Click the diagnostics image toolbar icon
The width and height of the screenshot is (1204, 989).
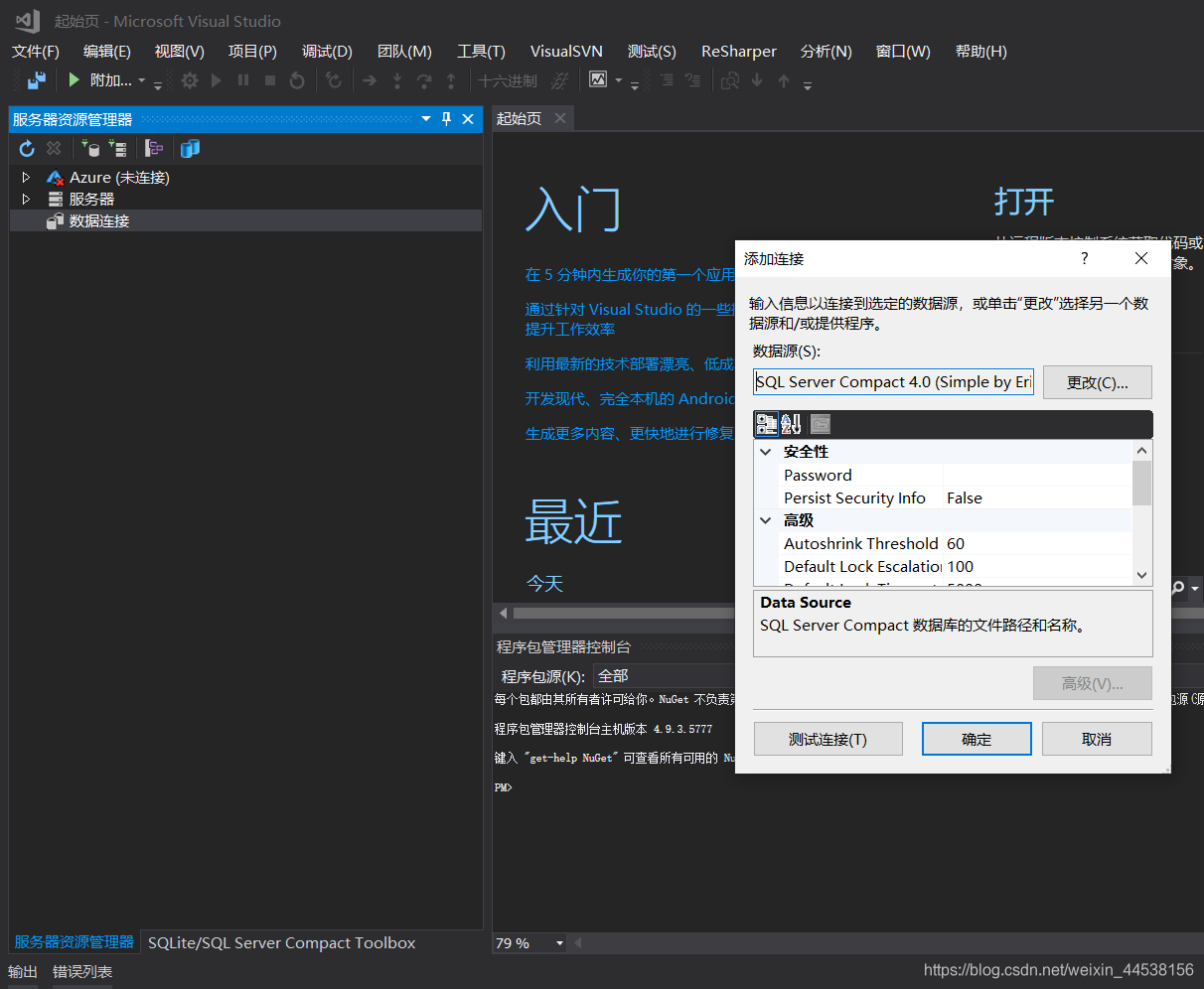coord(598,79)
